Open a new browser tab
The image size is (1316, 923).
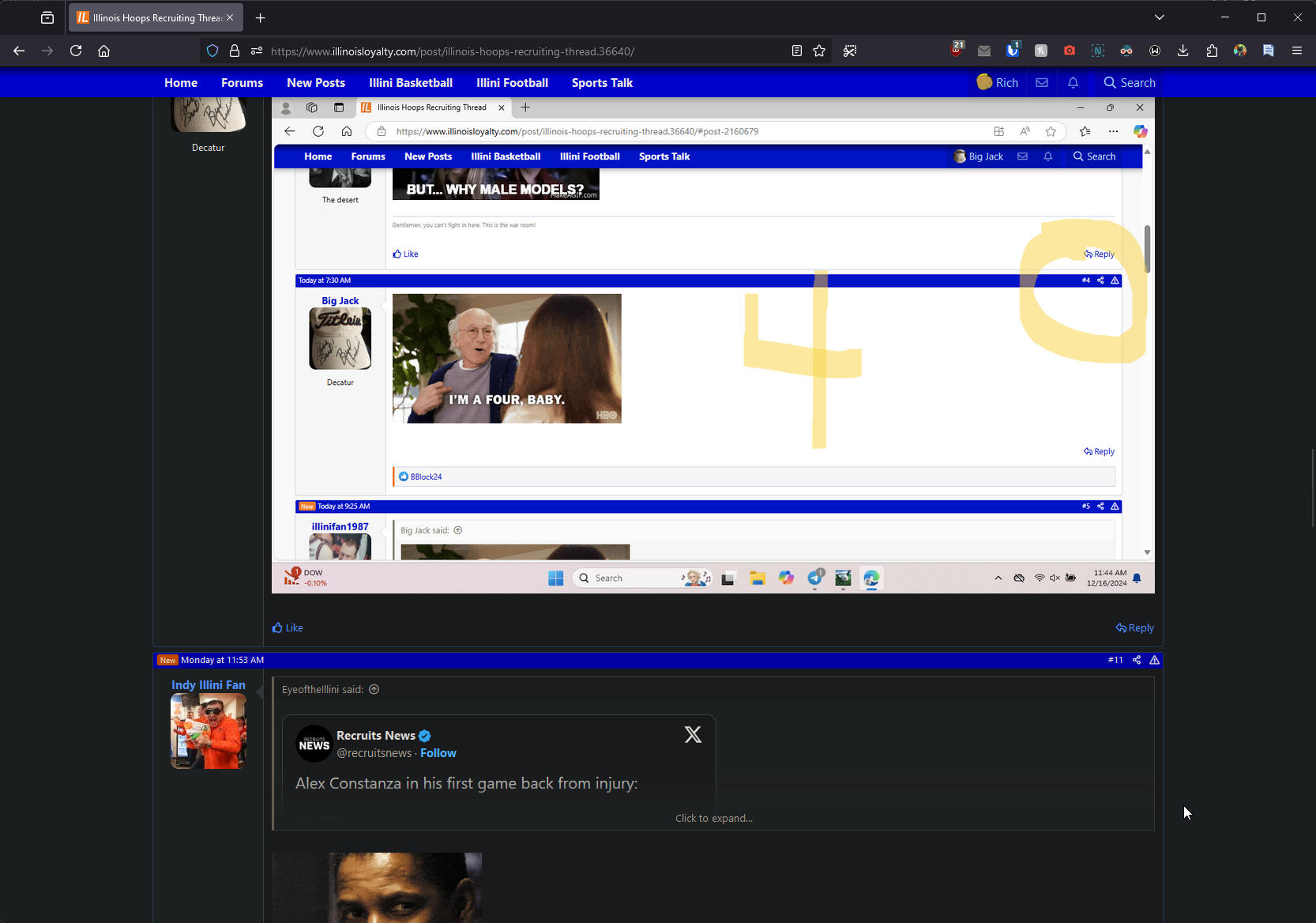click(x=260, y=17)
